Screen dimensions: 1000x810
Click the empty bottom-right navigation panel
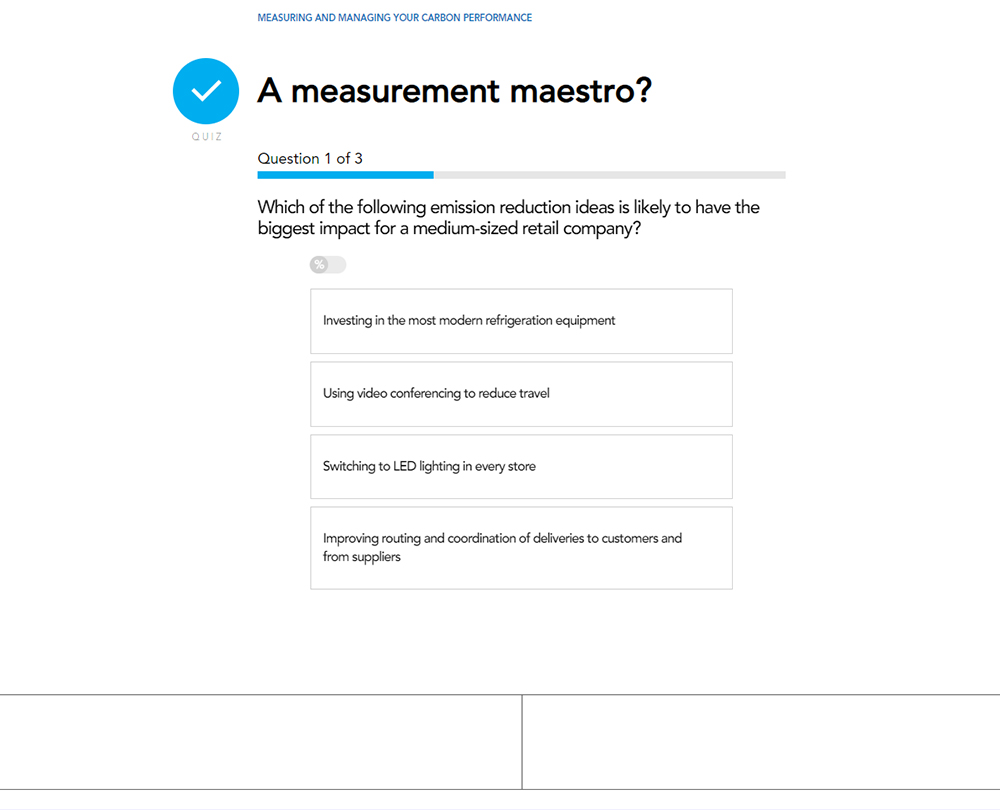760,742
